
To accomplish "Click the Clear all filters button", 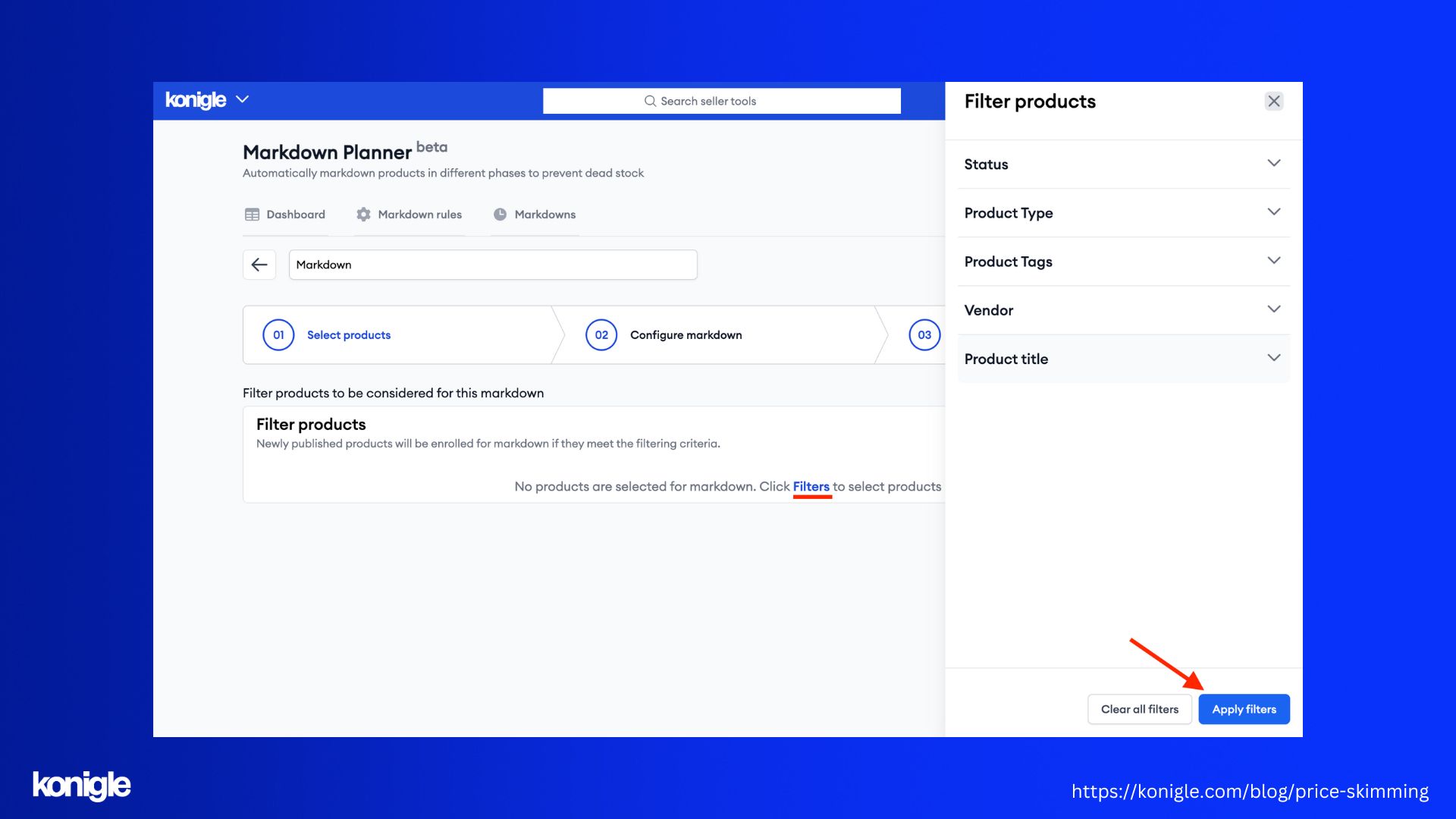I will 1140,709.
